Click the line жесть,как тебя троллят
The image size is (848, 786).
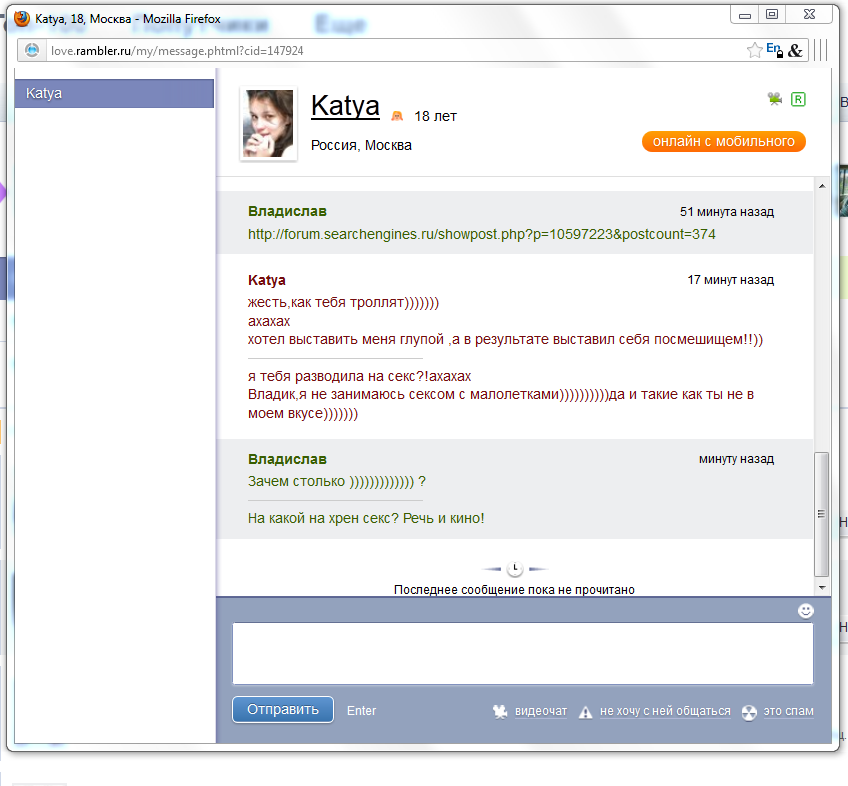343,302
